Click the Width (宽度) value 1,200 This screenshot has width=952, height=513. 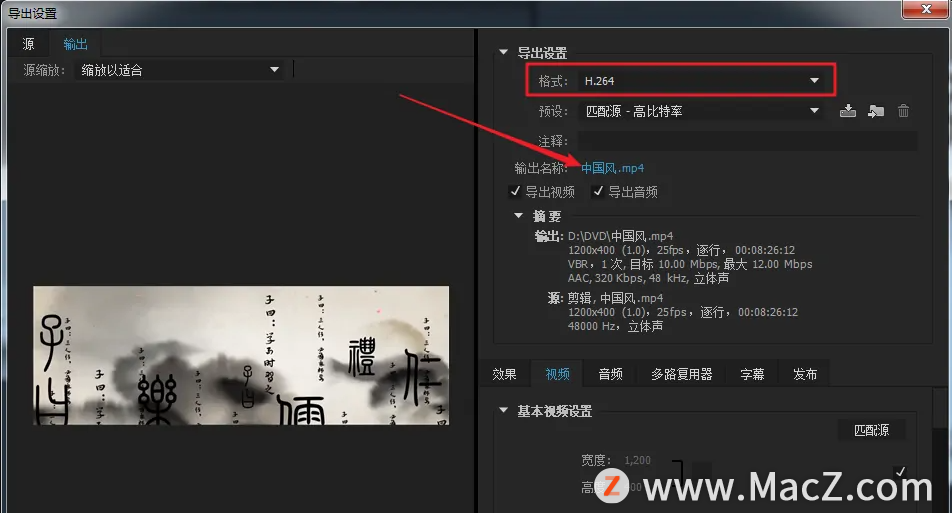638,460
